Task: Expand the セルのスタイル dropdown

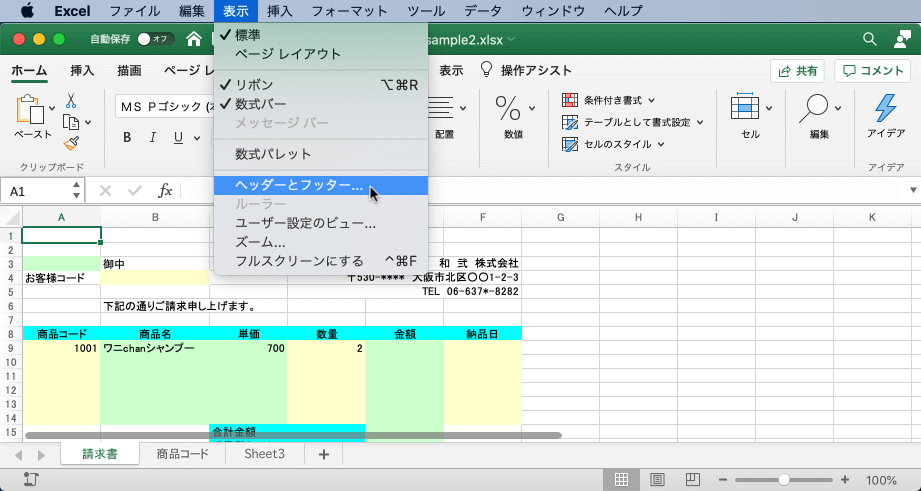Action: coord(661,144)
